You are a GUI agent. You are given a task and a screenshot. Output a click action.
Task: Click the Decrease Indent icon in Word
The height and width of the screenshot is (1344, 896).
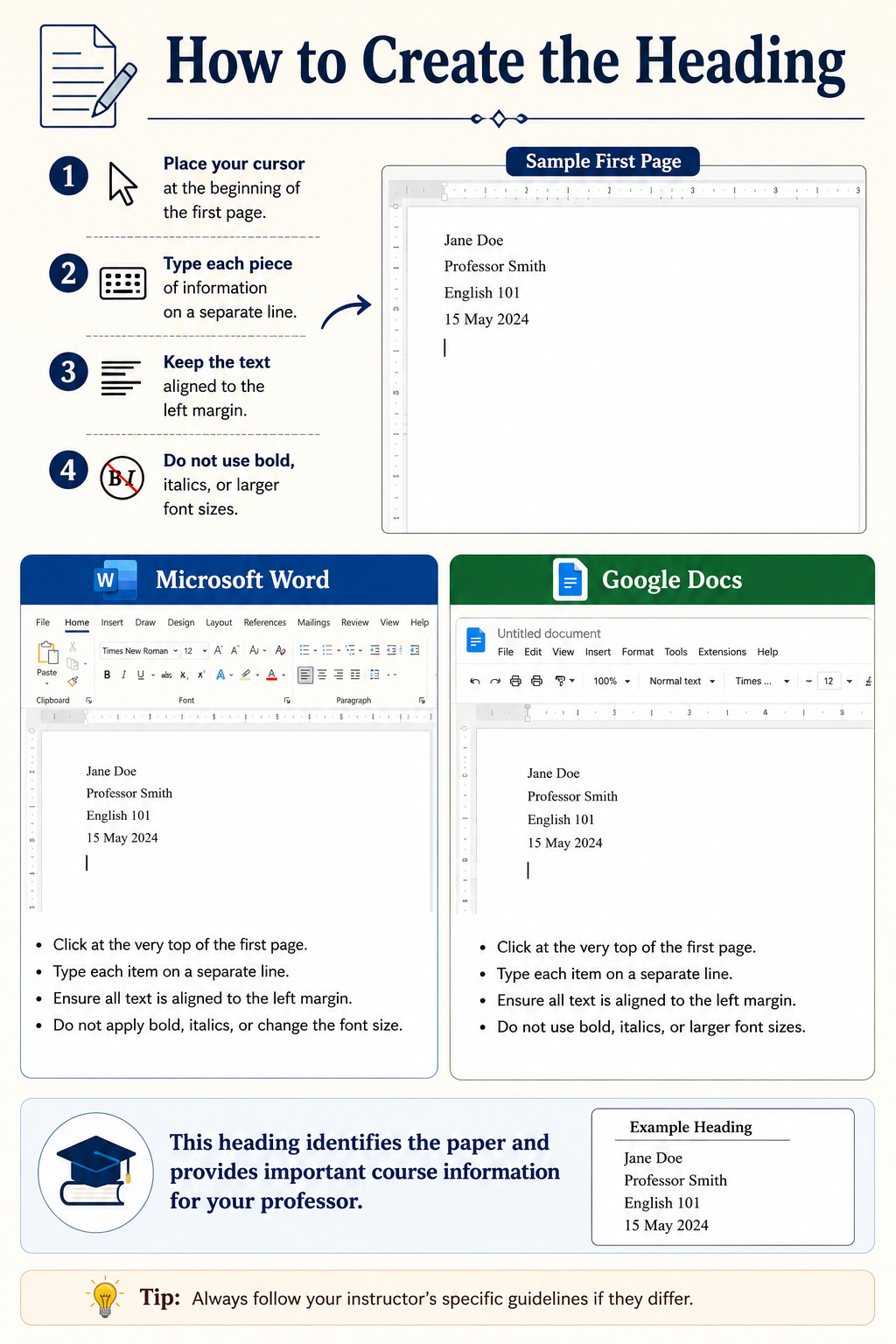(374, 650)
